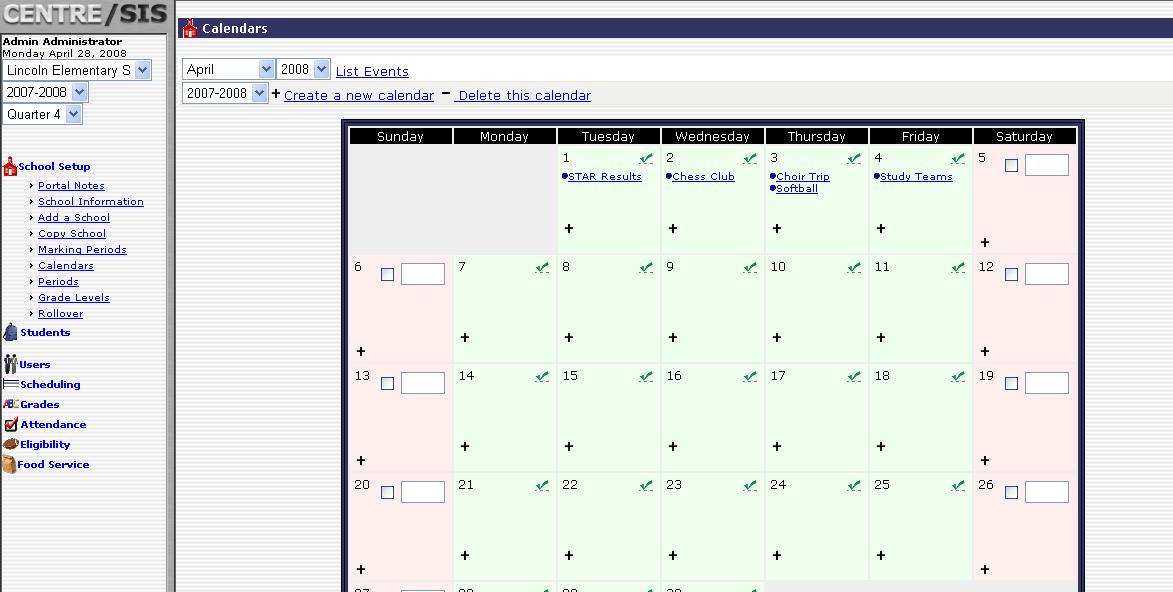
Task: Open Marking Periods in School Setup menu
Action: point(82,250)
